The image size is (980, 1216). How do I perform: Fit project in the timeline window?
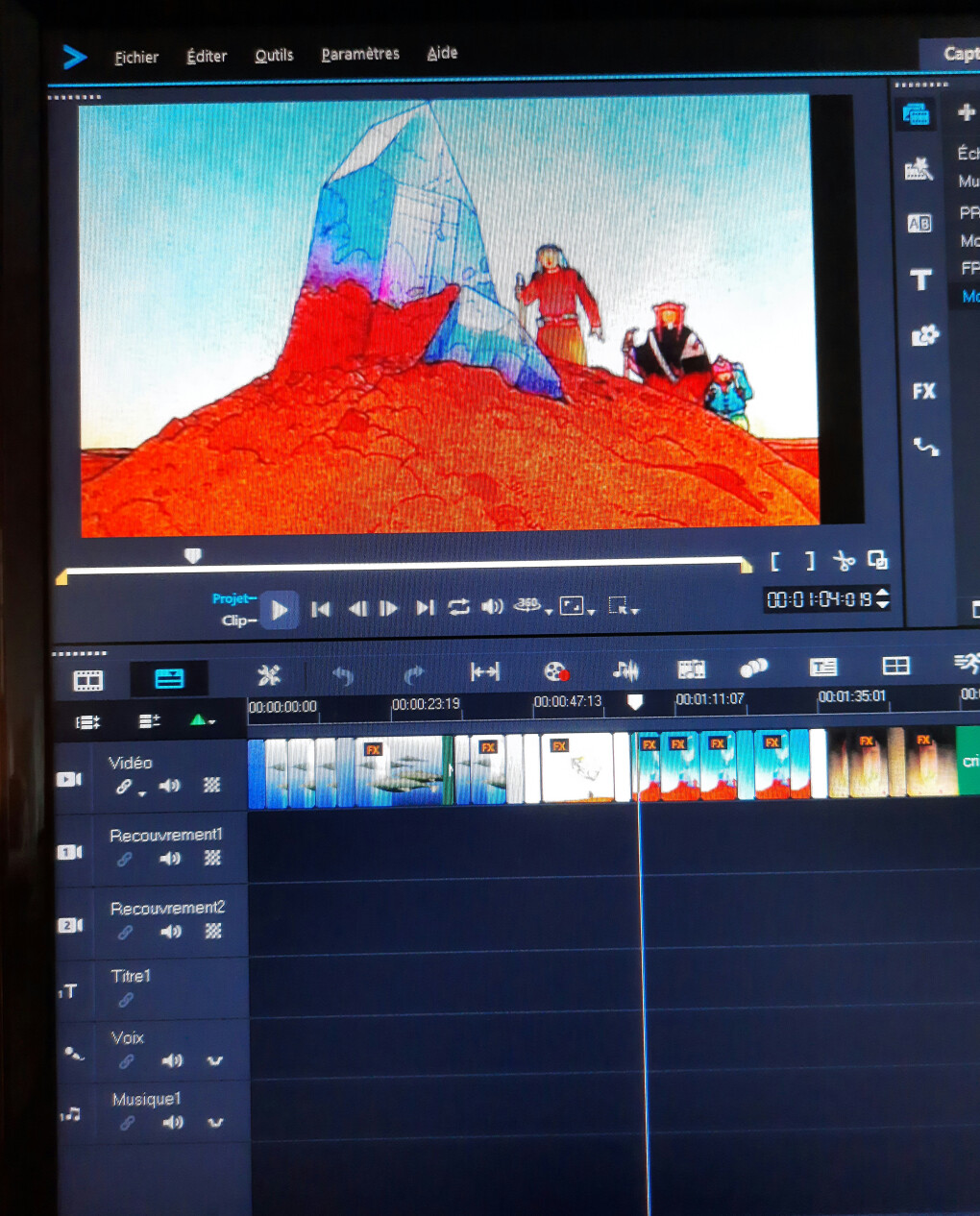point(484,671)
